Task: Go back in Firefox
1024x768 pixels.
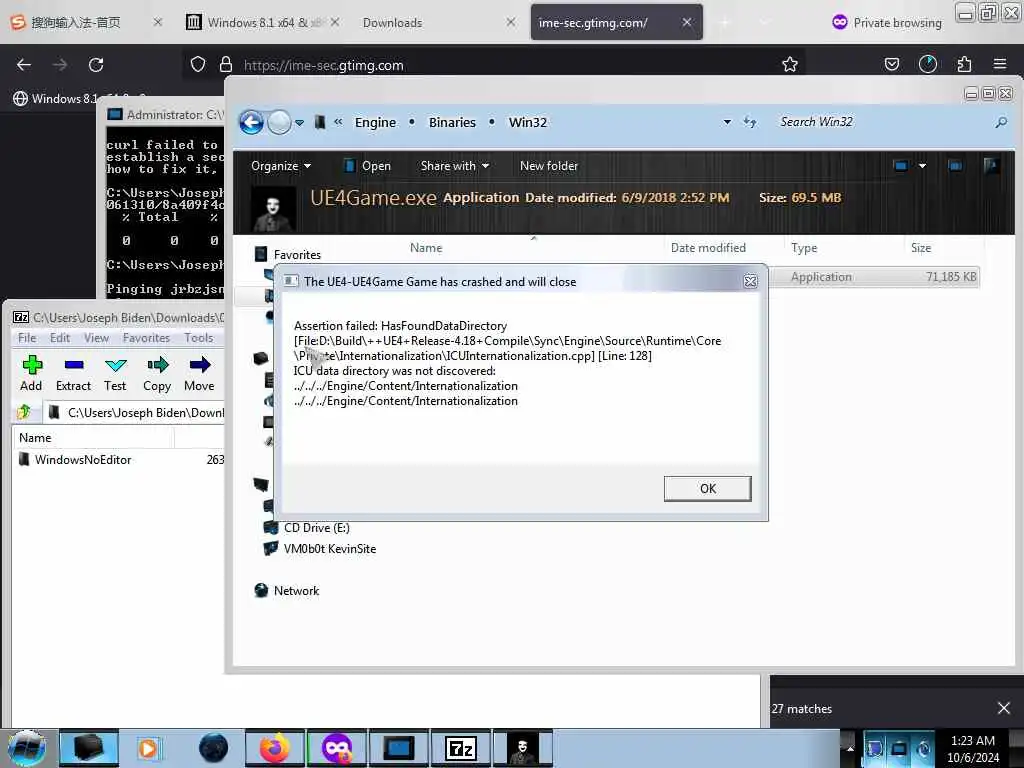Action: point(24,65)
